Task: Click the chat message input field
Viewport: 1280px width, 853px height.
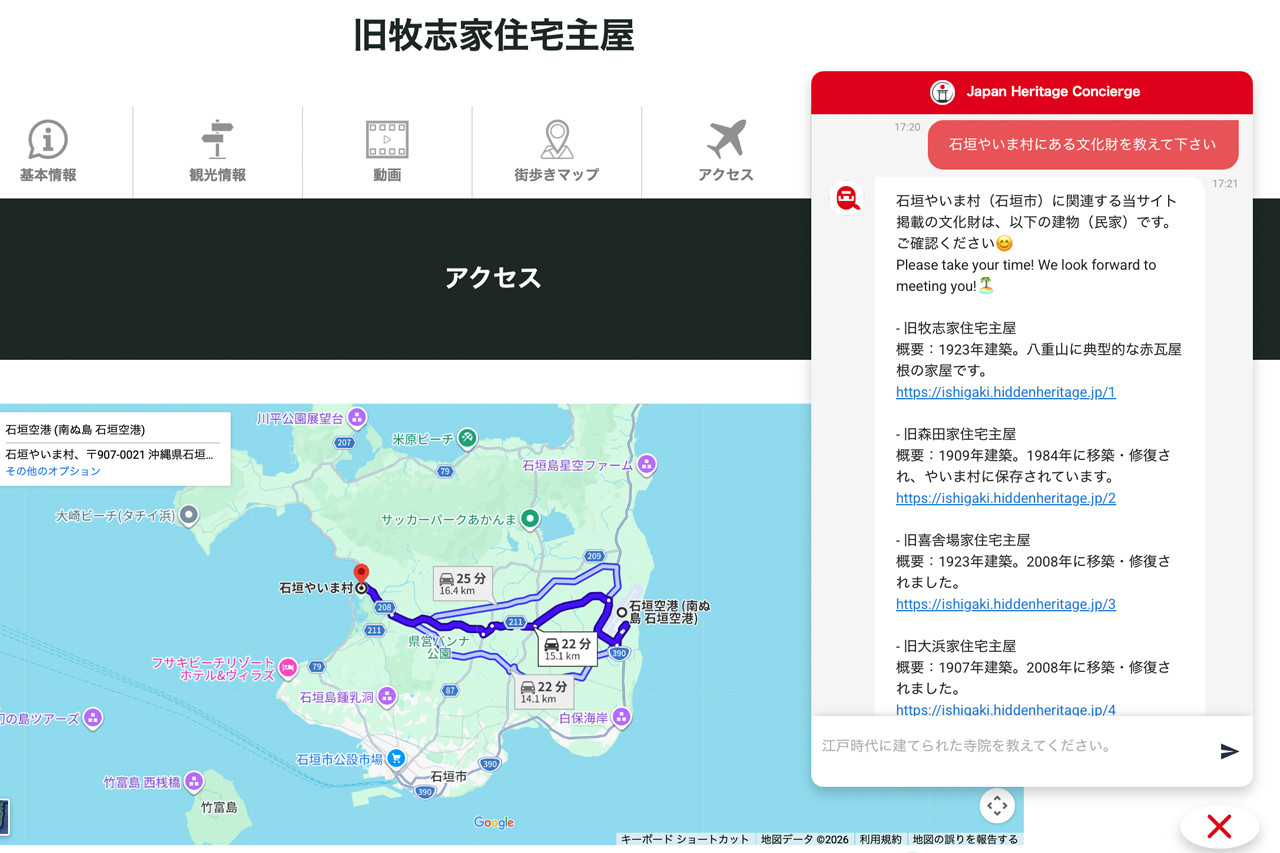Action: [1010, 746]
